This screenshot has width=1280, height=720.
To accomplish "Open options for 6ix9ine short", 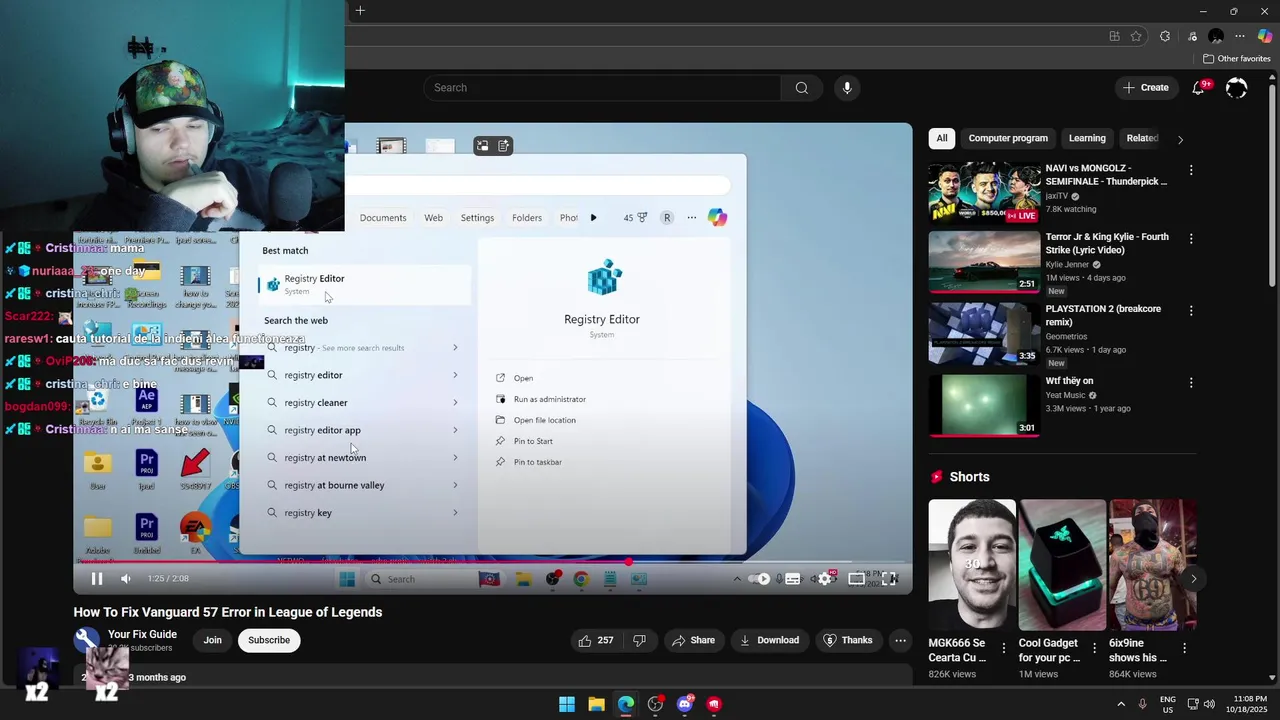I will coord(1185,648).
